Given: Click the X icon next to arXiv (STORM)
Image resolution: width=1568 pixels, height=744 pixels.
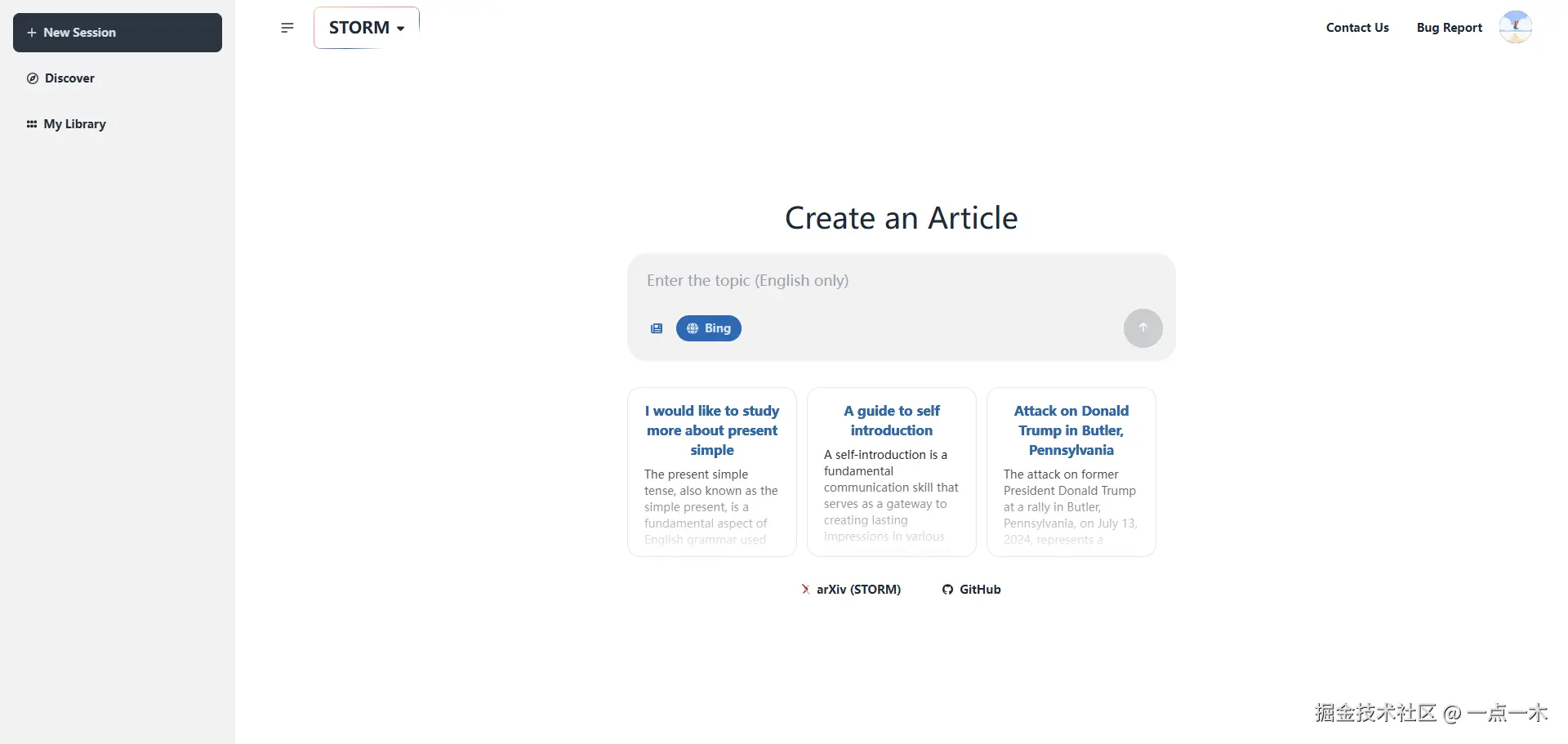Looking at the screenshot, I should pyautogui.click(x=805, y=589).
